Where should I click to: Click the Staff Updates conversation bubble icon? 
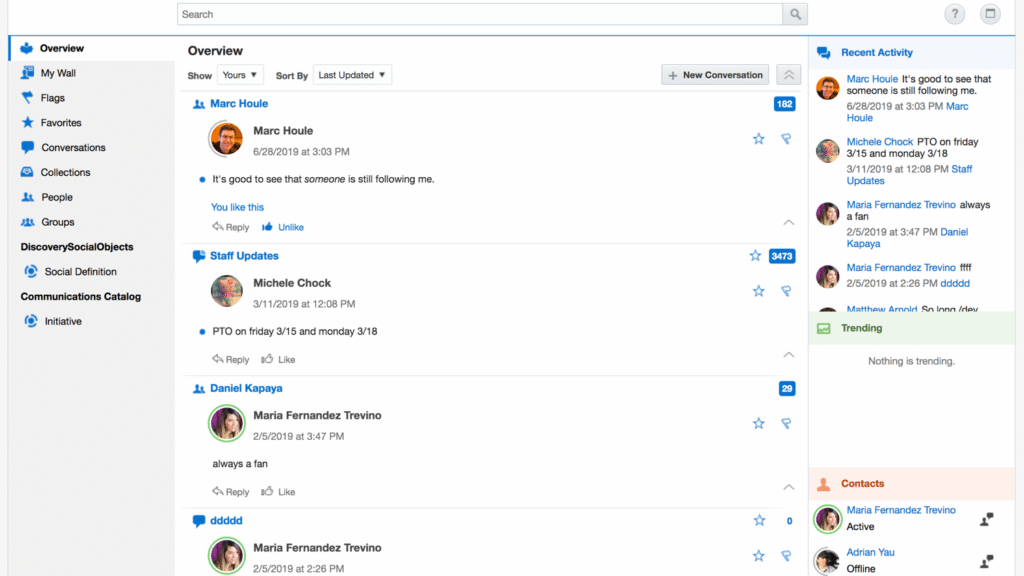click(199, 256)
